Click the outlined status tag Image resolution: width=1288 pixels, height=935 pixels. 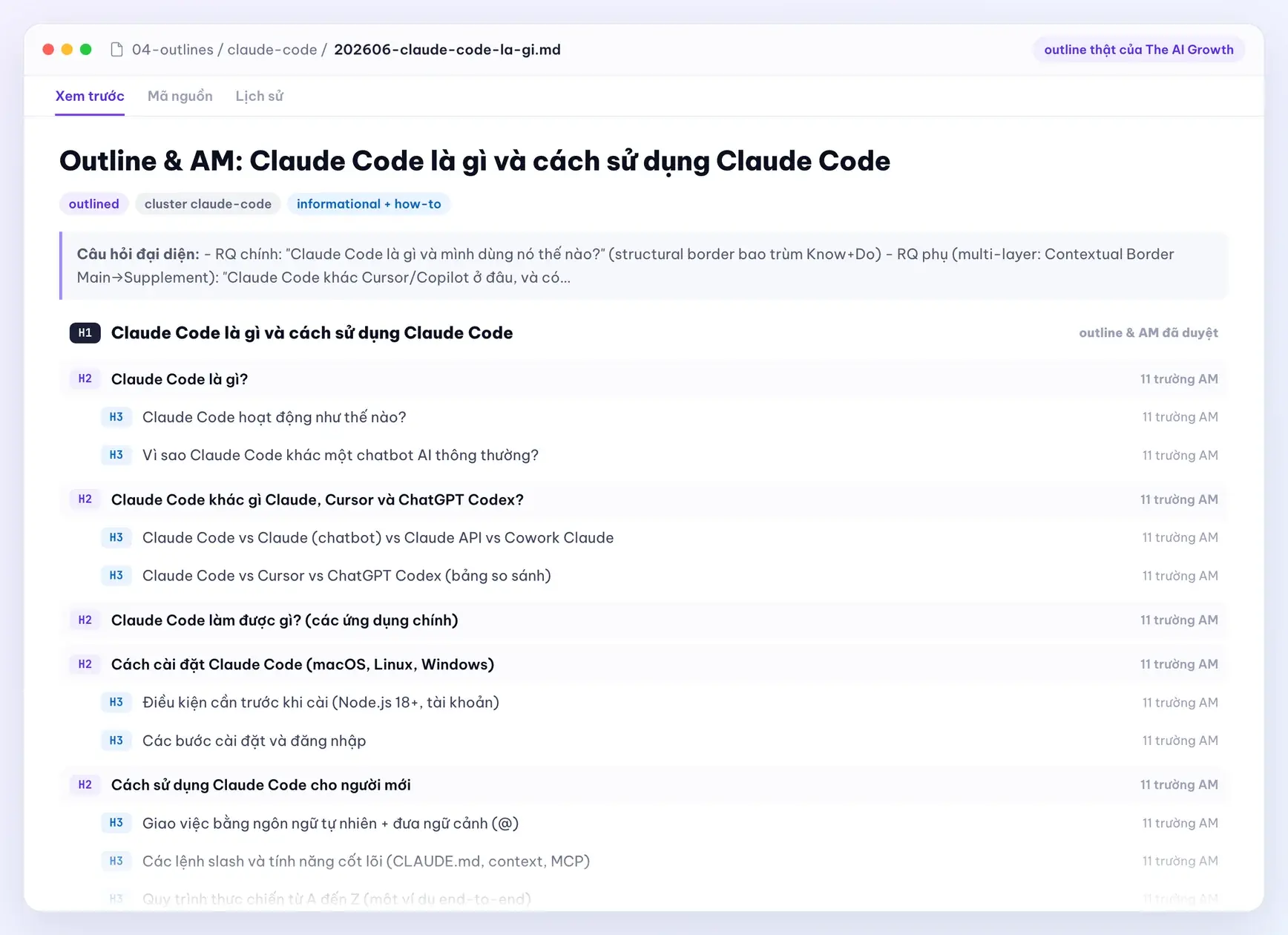(x=94, y=204)
